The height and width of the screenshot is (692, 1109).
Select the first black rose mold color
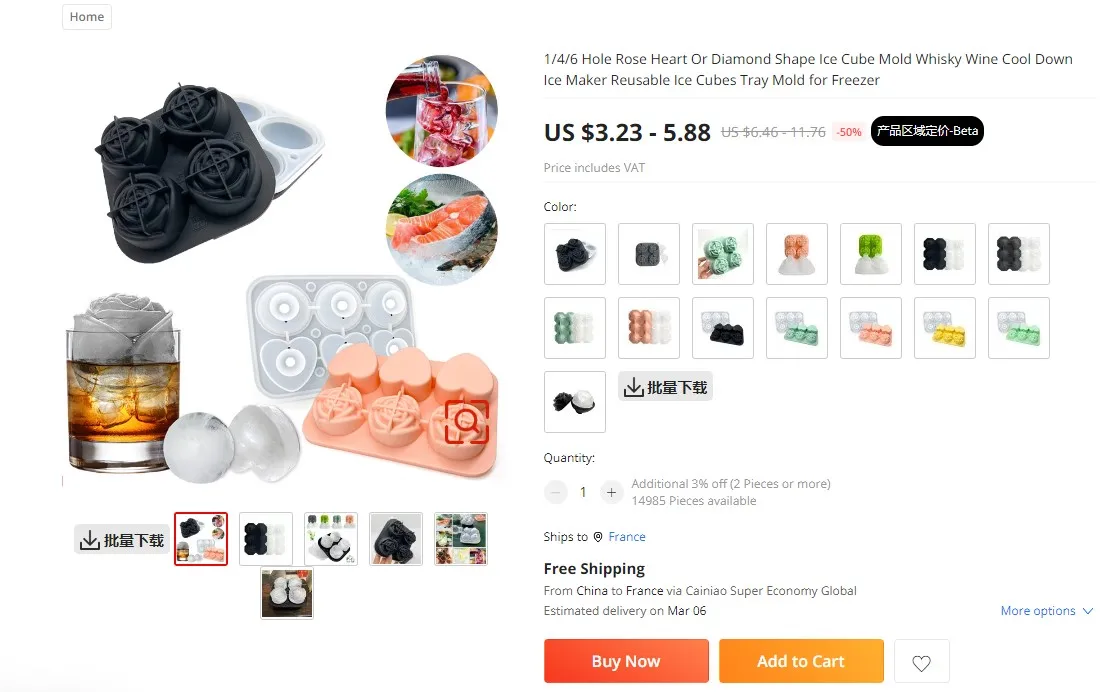point(575,254)
